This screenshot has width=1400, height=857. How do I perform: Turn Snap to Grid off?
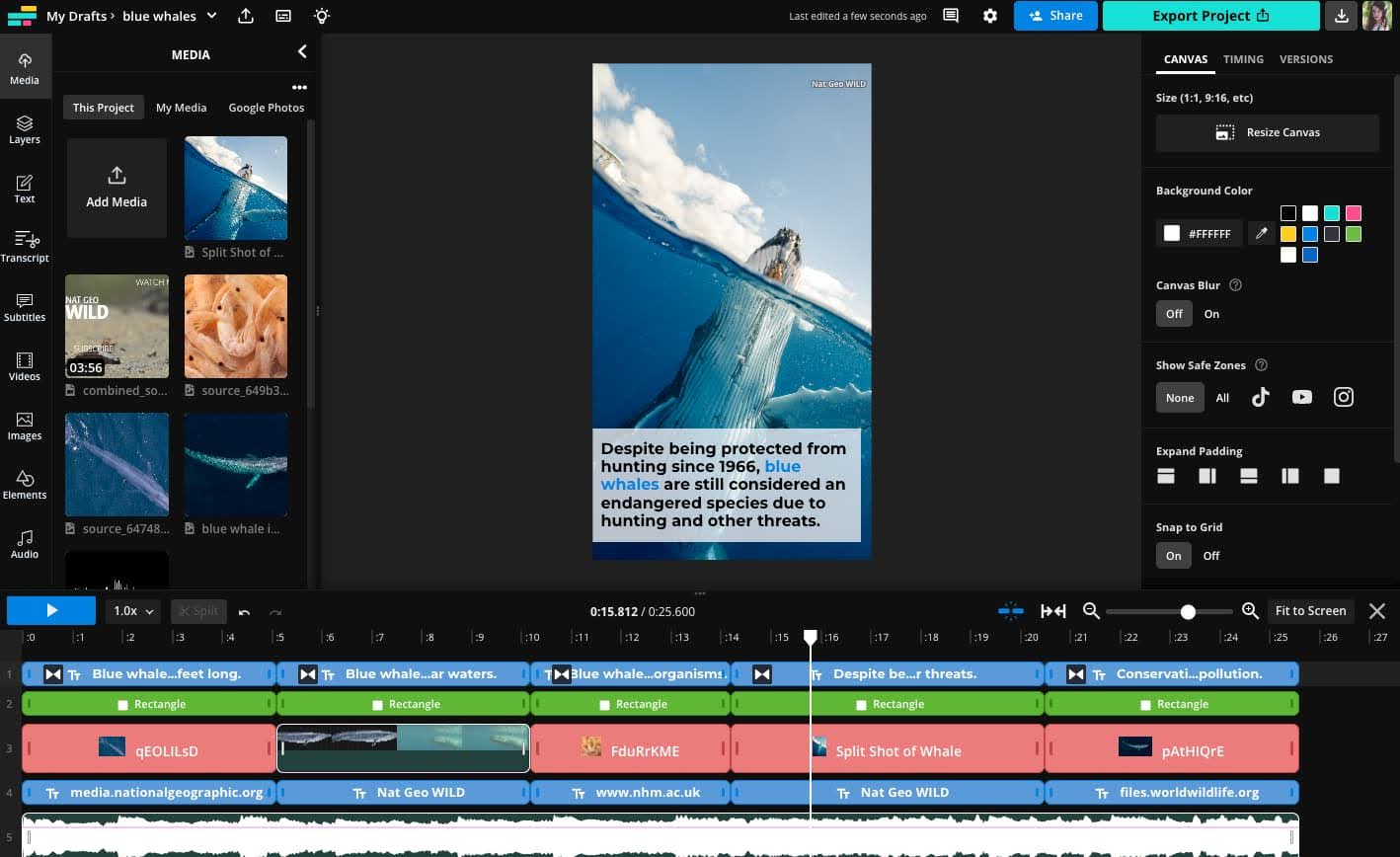[x=1211, y=556]
